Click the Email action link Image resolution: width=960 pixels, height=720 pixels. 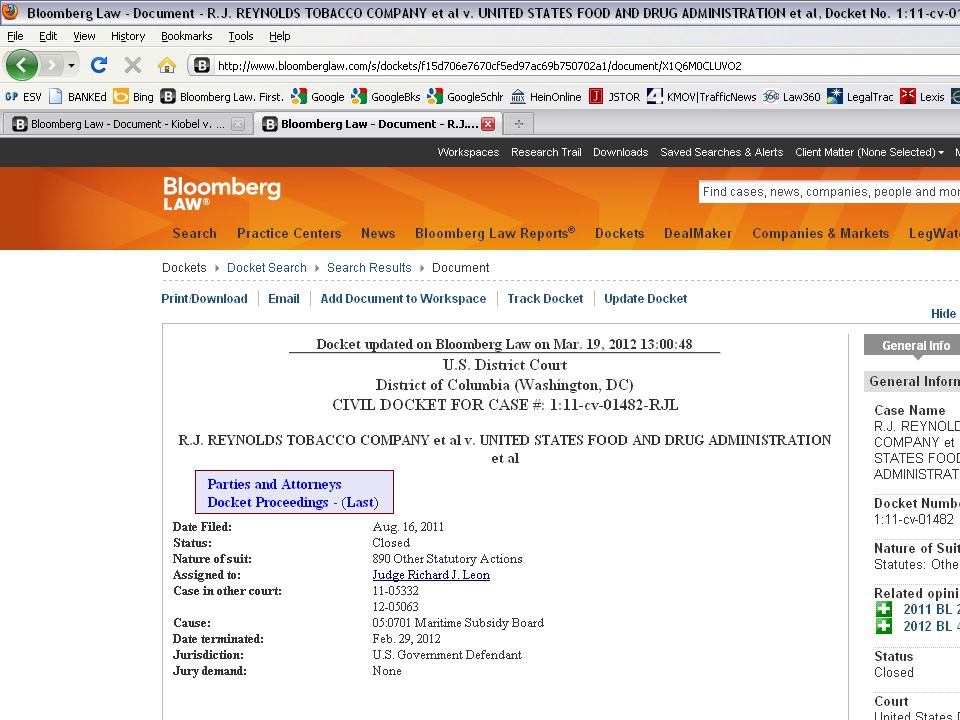pyautogui.click(x=284, y=299)
